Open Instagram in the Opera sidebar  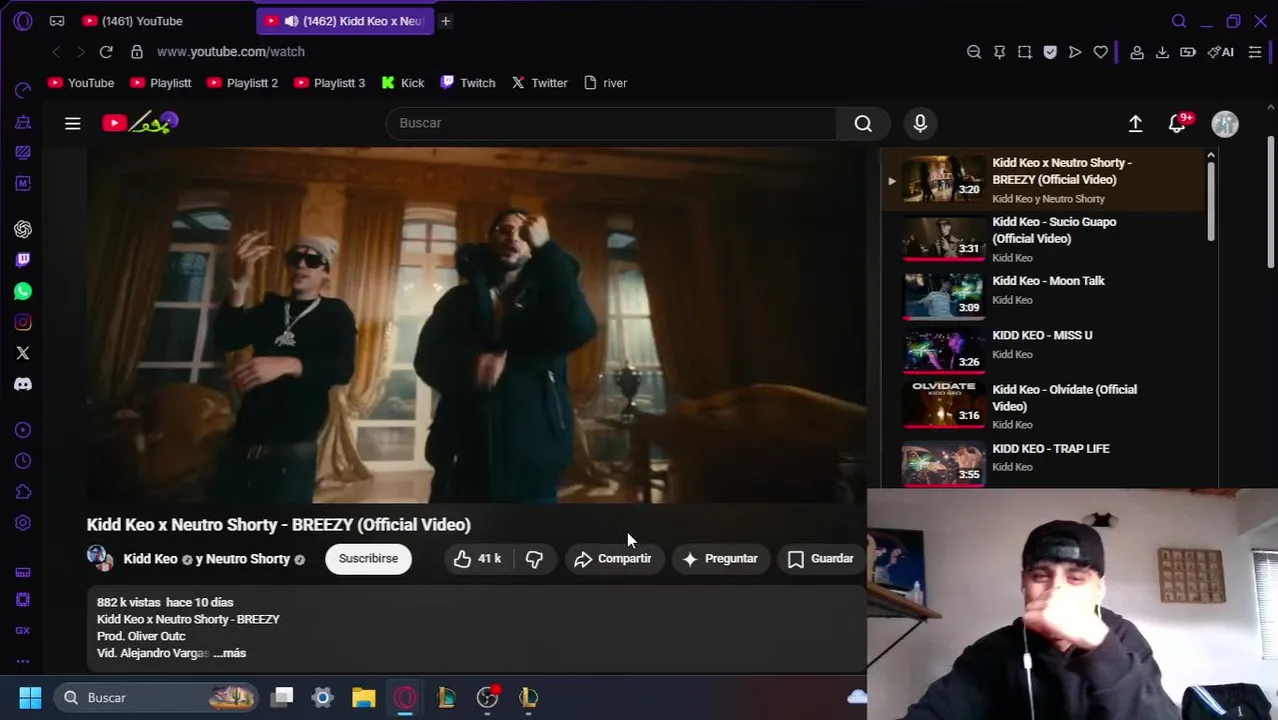tap(23, 322)
